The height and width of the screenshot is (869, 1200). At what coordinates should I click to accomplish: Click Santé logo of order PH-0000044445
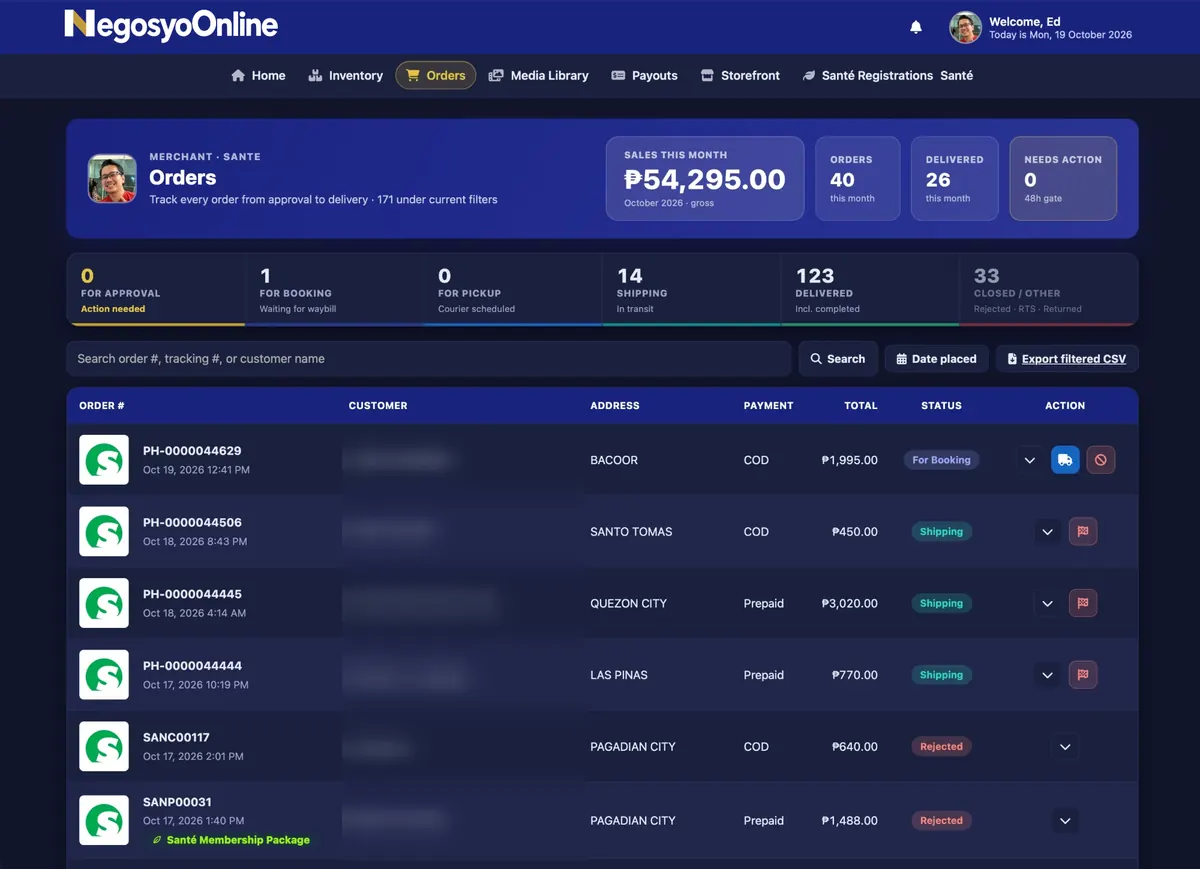tap(104, 603)
